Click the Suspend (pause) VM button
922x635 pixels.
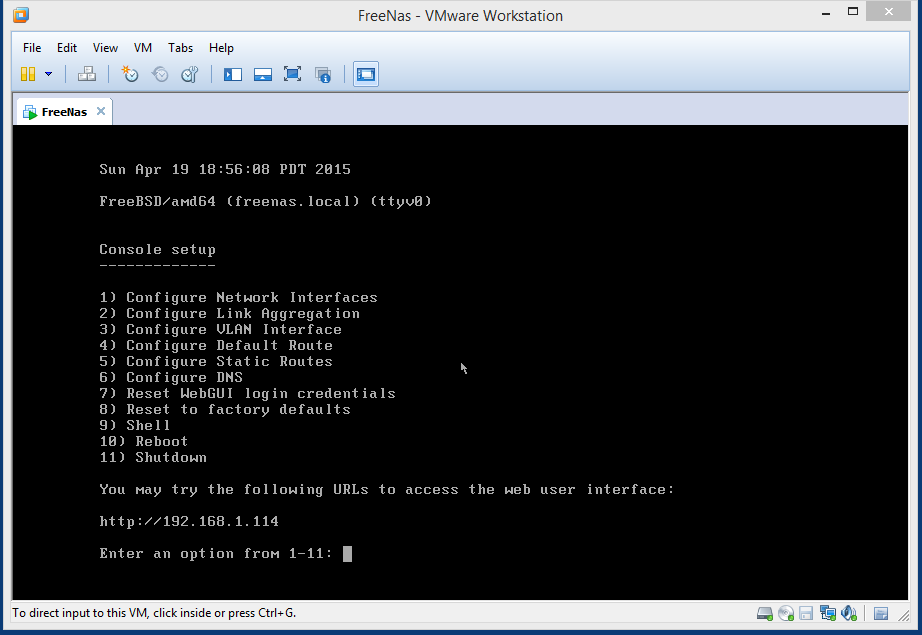[28, 74]
